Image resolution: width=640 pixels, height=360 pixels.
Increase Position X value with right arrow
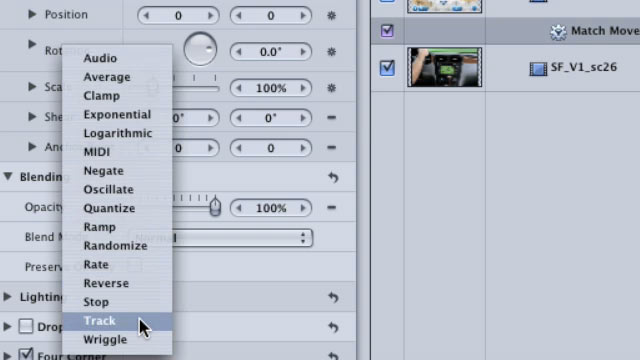[x=210, y=16]
